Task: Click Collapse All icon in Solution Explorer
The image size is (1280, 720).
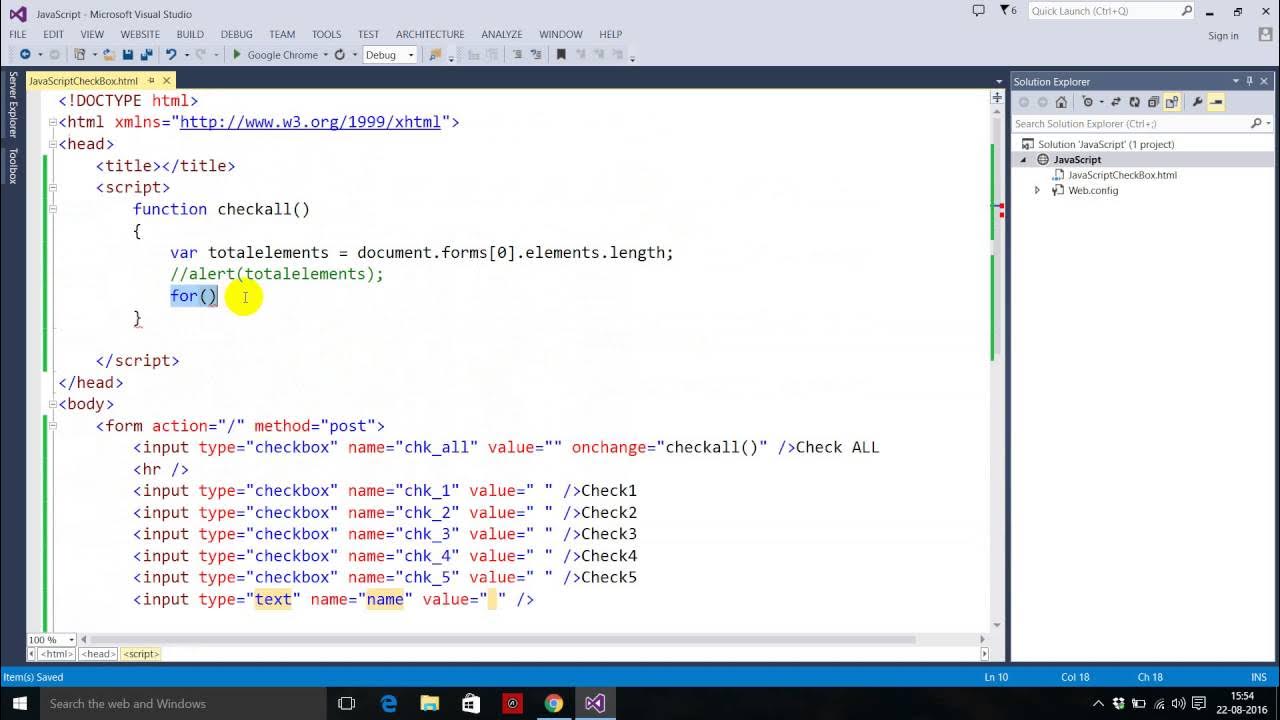Action: [1153, 102]
